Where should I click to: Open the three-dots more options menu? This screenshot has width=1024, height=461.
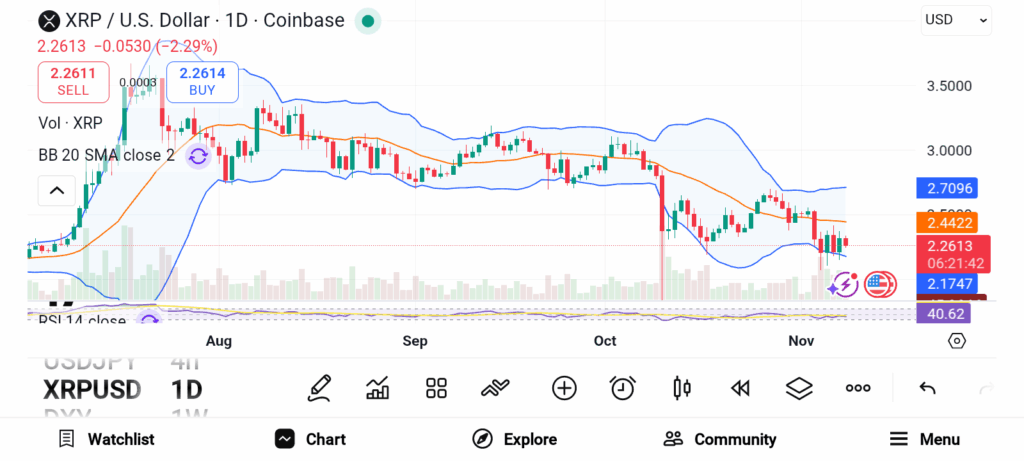[858, 388]
